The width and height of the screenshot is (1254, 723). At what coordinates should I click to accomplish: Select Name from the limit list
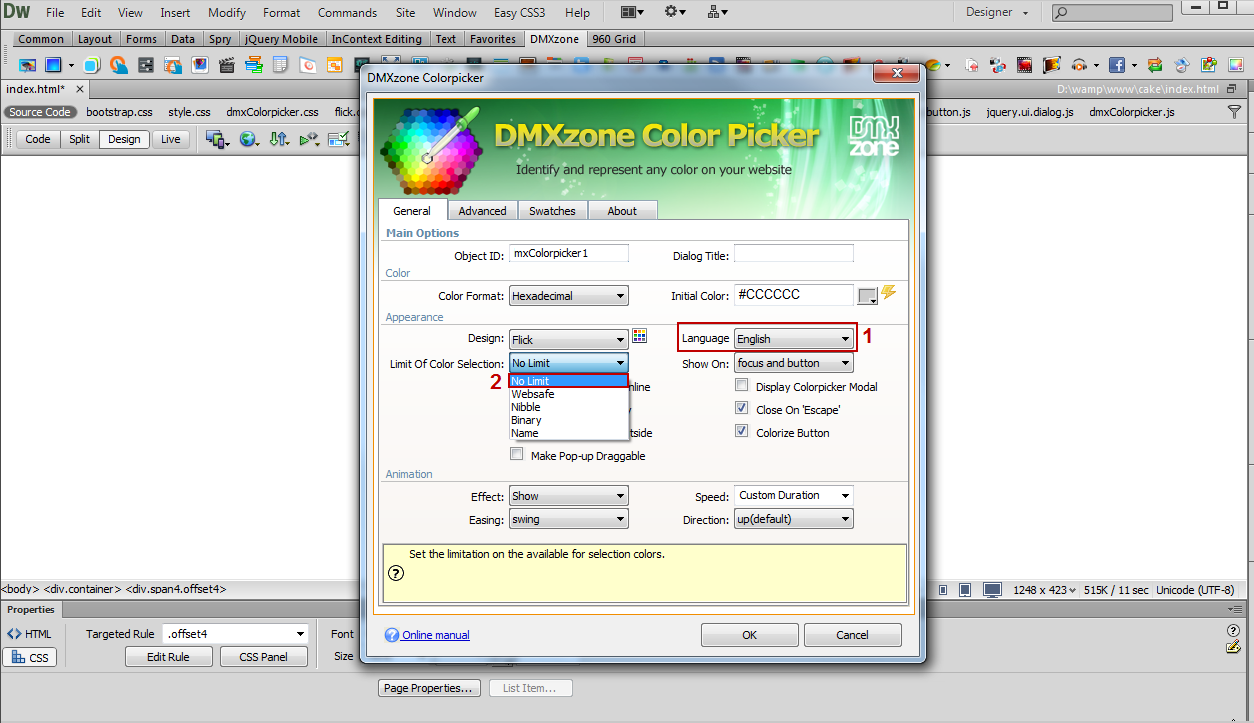[x=568, y=433]
